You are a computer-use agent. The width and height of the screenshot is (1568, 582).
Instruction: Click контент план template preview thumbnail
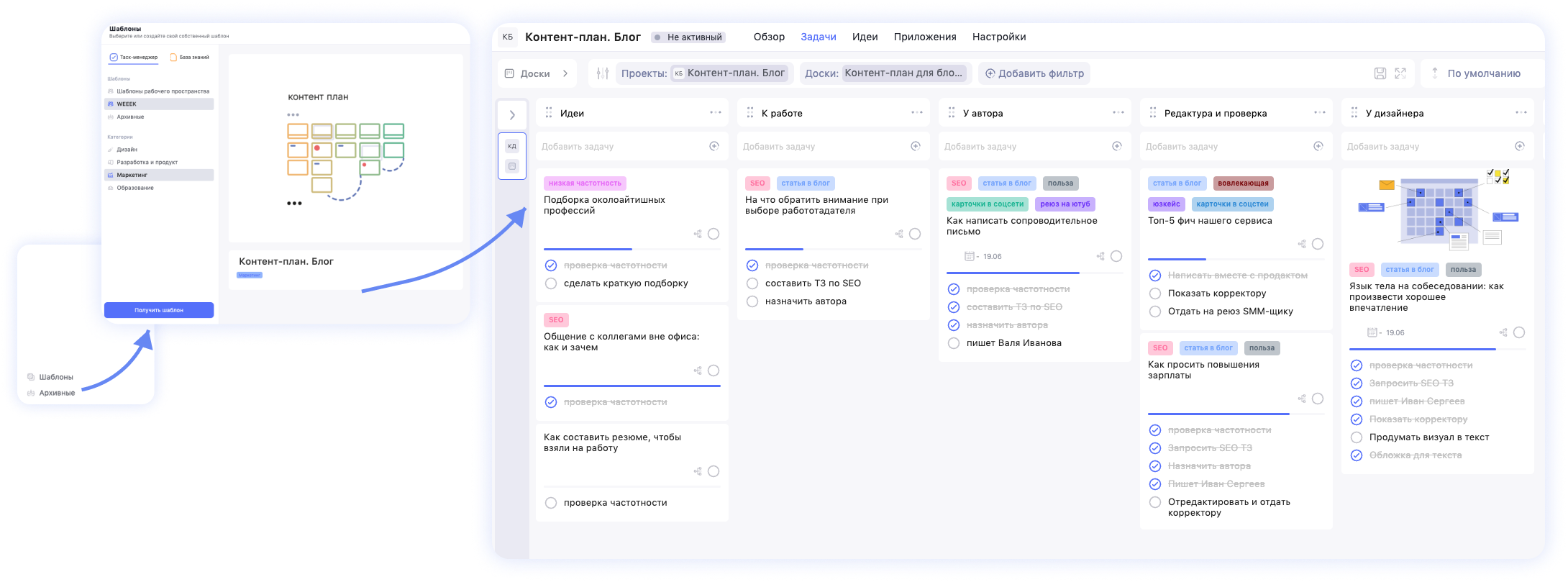(x=346, y=148)
